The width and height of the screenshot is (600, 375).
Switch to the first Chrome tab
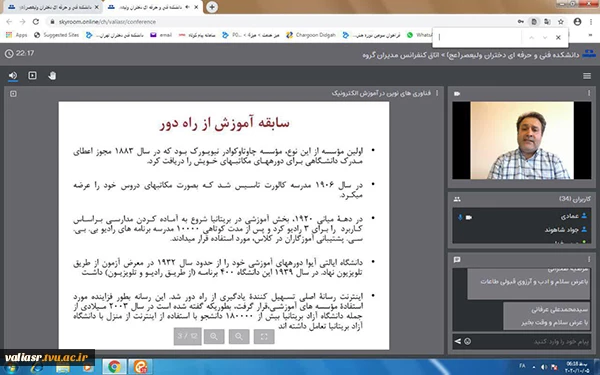[53, 7]
